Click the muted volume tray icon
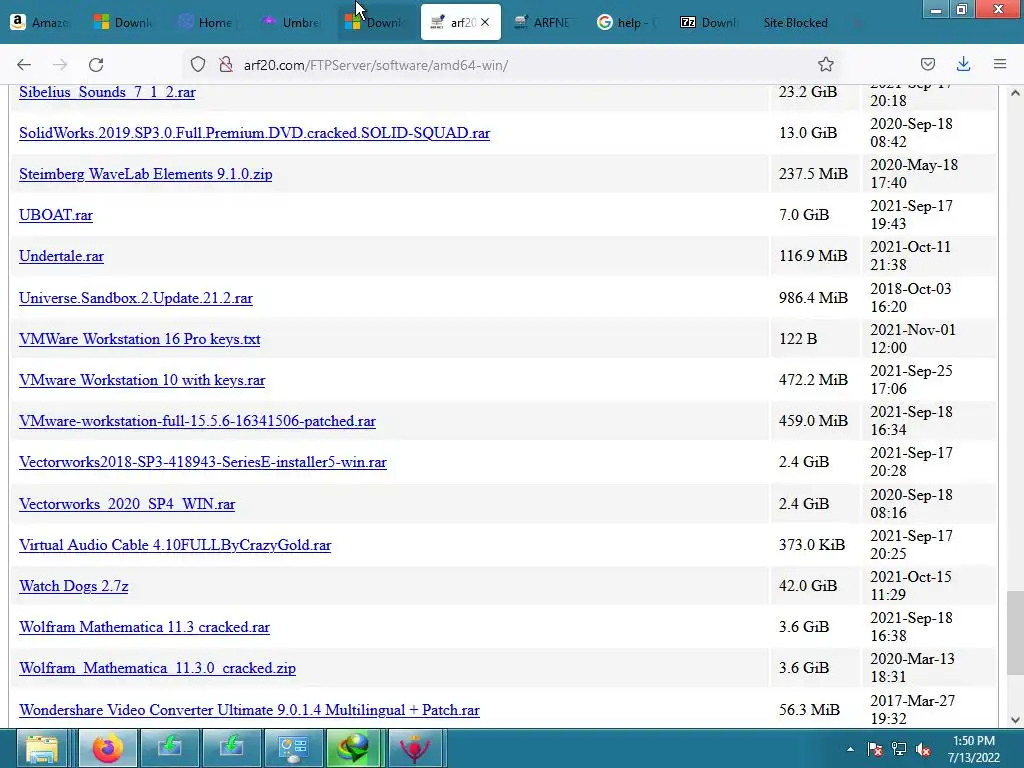Screen dimensions: 1024x768 [923, 749]
